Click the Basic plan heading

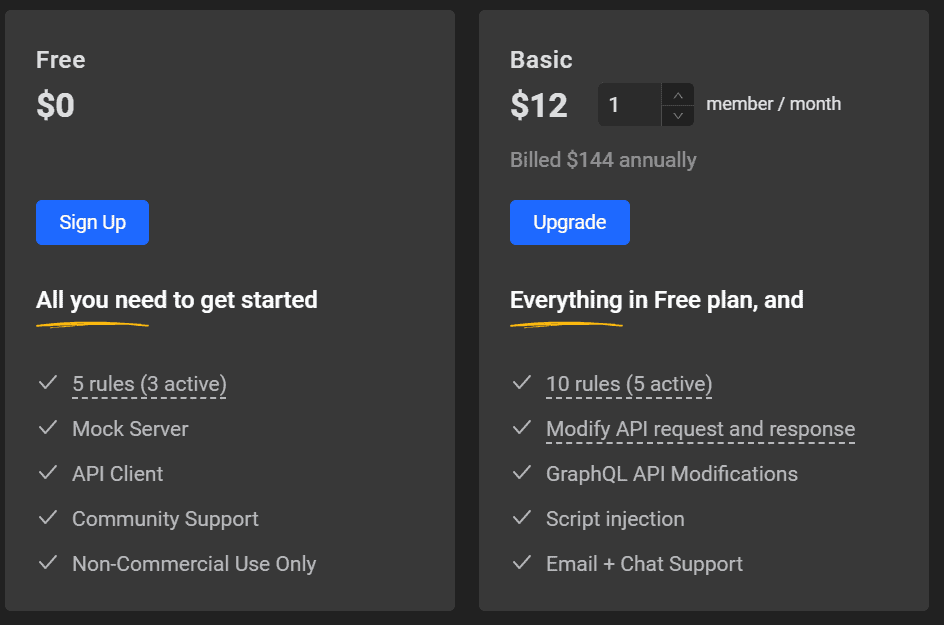pyautogui.click(x=541, y=60)
